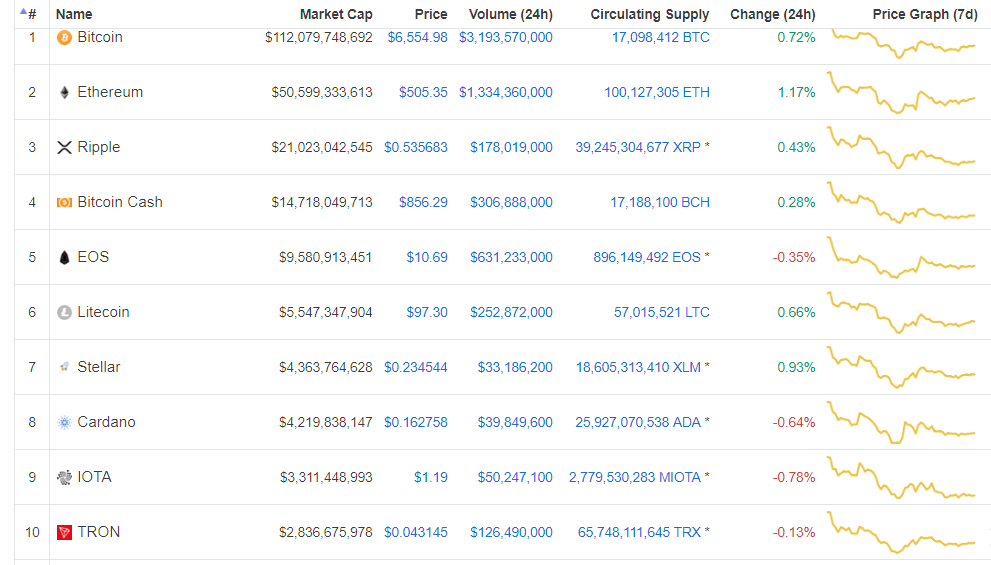
Task: Click Bitcoin price $6,554.98
Action: [417, 38]
